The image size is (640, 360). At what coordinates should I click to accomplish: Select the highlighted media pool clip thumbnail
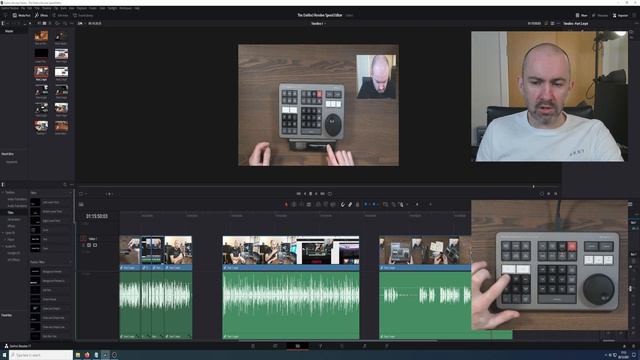[x=41, y=72]
